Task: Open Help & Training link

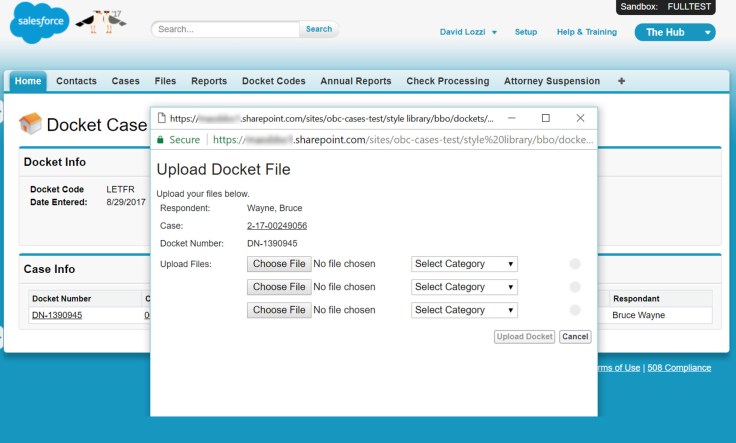Action: tap(587, 32)
